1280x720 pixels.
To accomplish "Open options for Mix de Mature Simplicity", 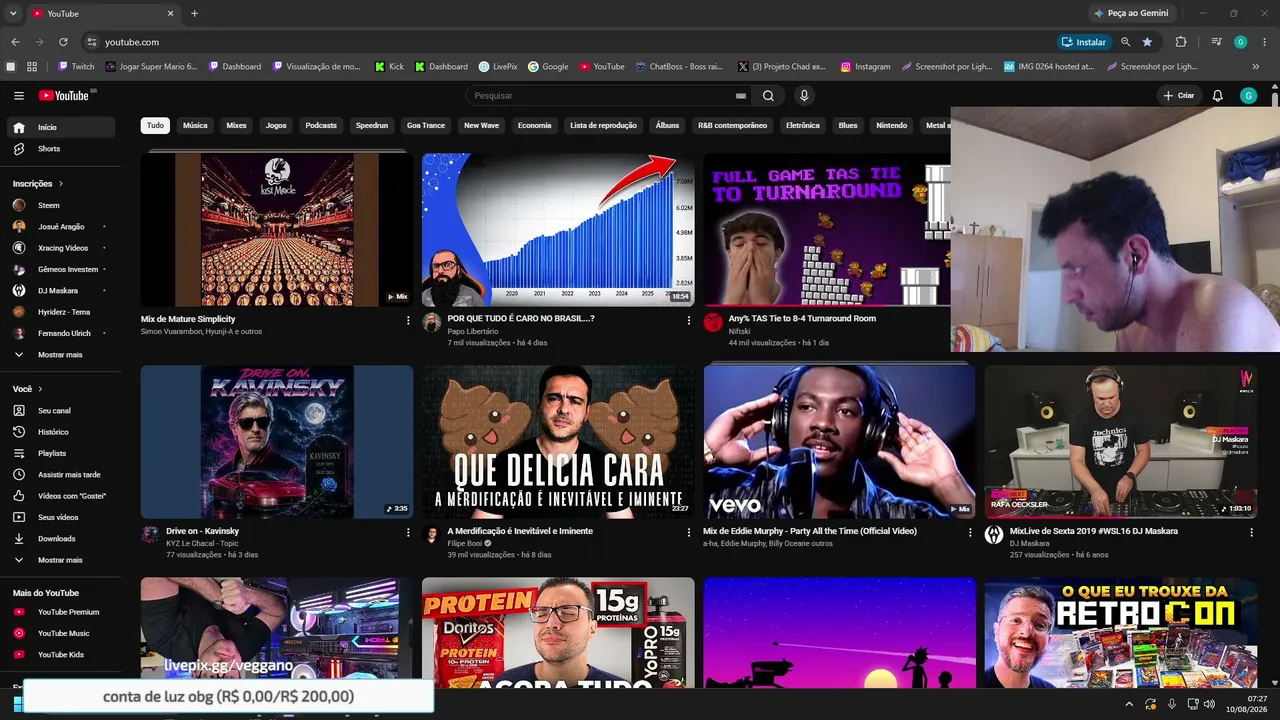I will click(408, 320).
